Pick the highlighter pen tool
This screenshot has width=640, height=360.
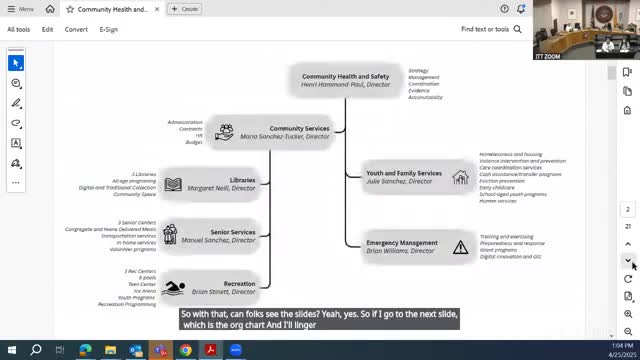pyautogui.click(x=16, y=103)
